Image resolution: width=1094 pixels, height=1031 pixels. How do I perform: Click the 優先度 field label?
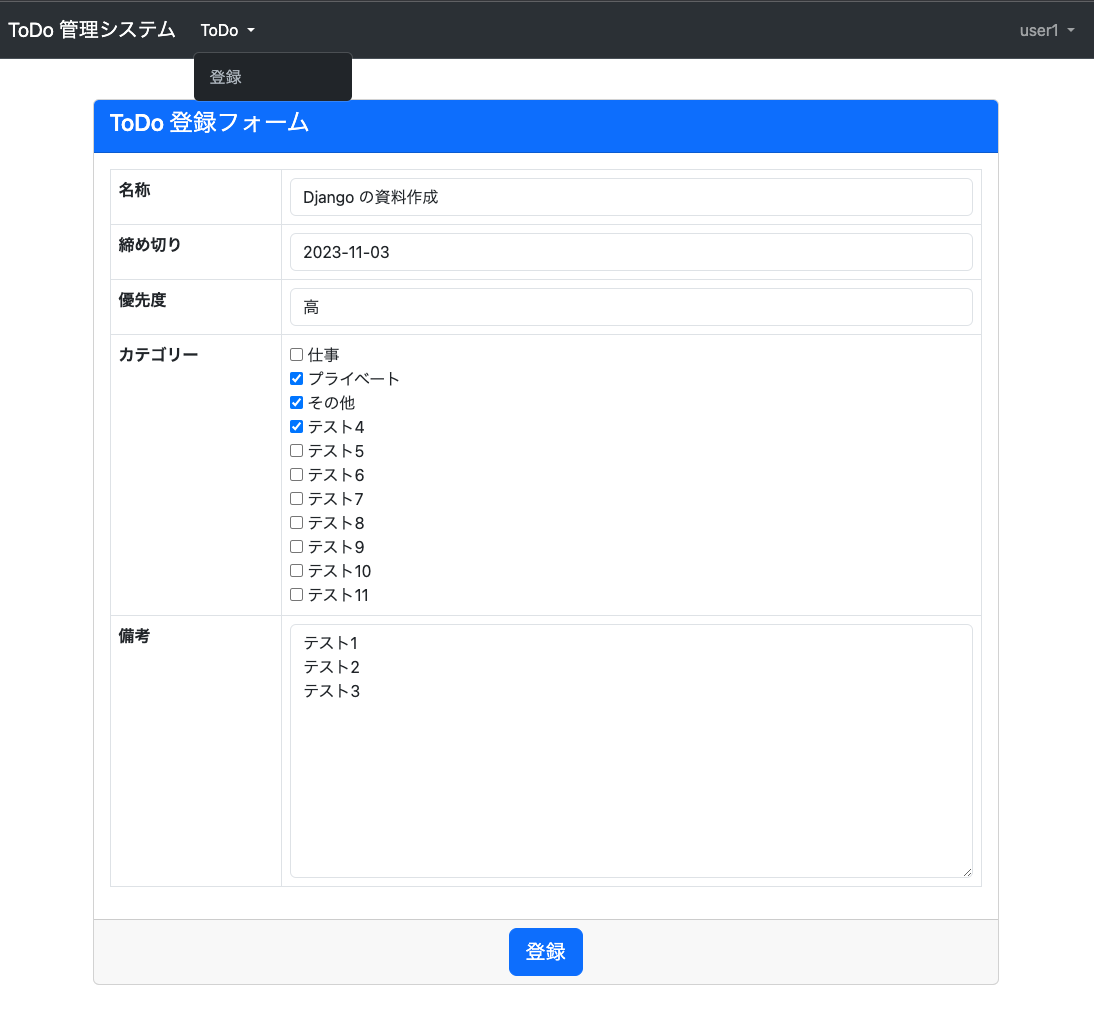pos(142,300)
